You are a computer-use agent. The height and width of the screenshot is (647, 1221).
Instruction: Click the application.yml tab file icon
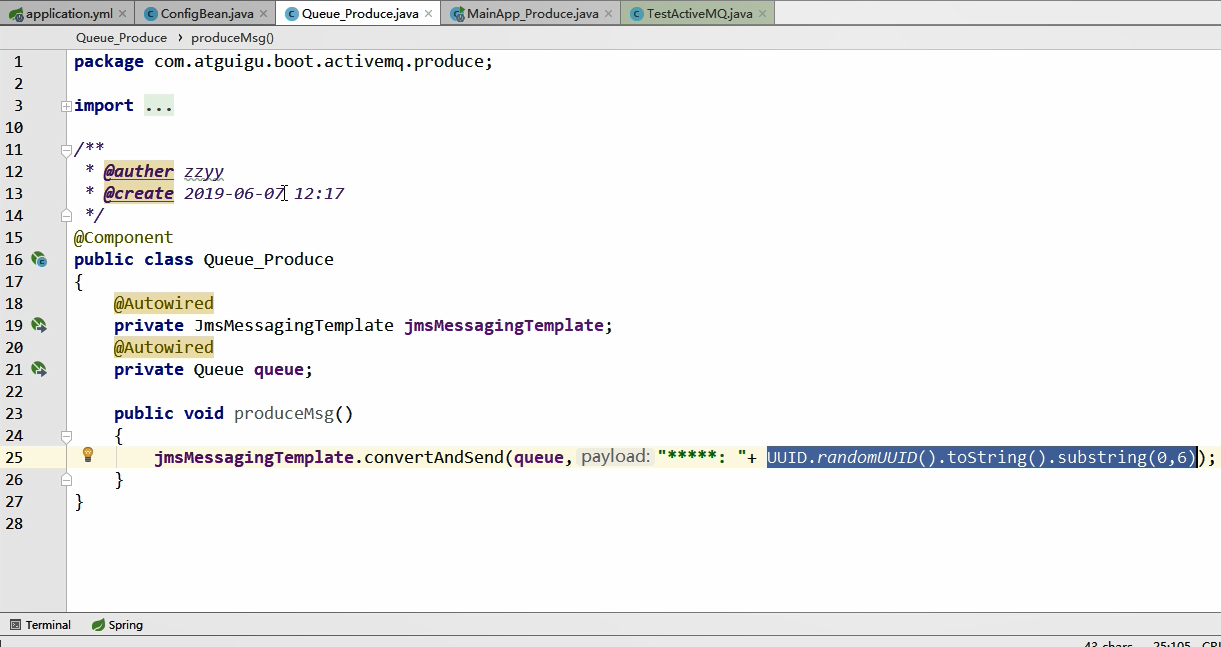point(16,14)
